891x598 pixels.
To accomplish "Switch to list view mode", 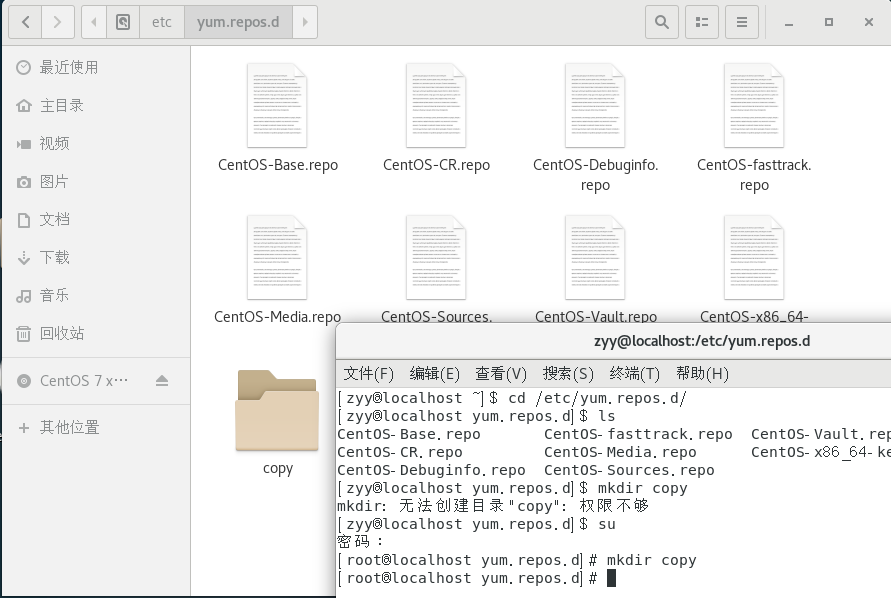I will (702, 22).
